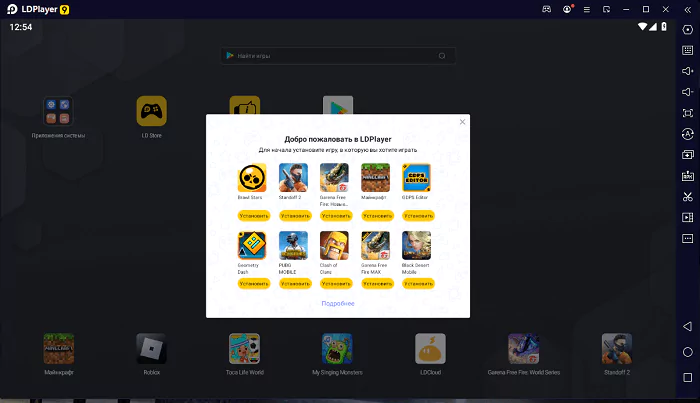Image resolution: width=700 pixels, height=403 pixels.
Task: Click the Android Back triangle button
Action: (x=688, y=326)
